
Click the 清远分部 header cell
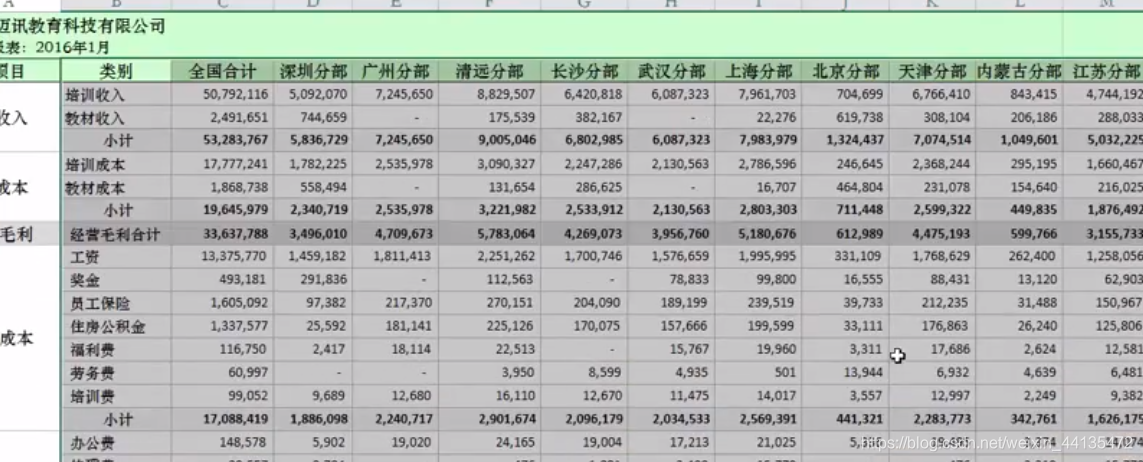[489, 71]
